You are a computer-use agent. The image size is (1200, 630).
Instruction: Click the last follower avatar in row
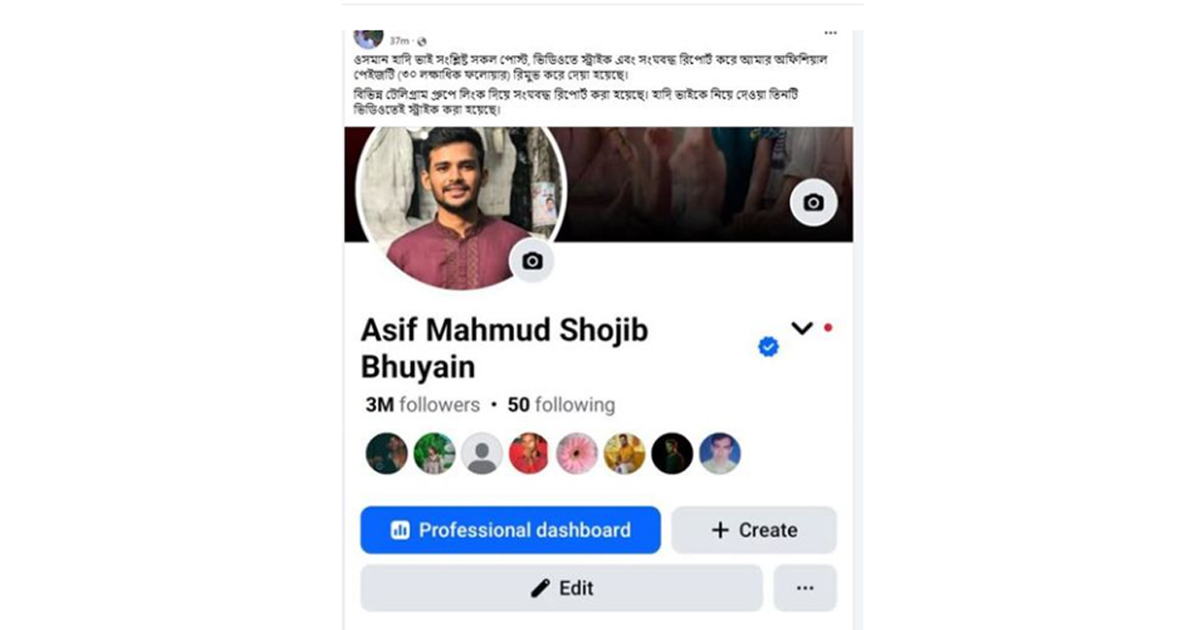click(720, 453)
